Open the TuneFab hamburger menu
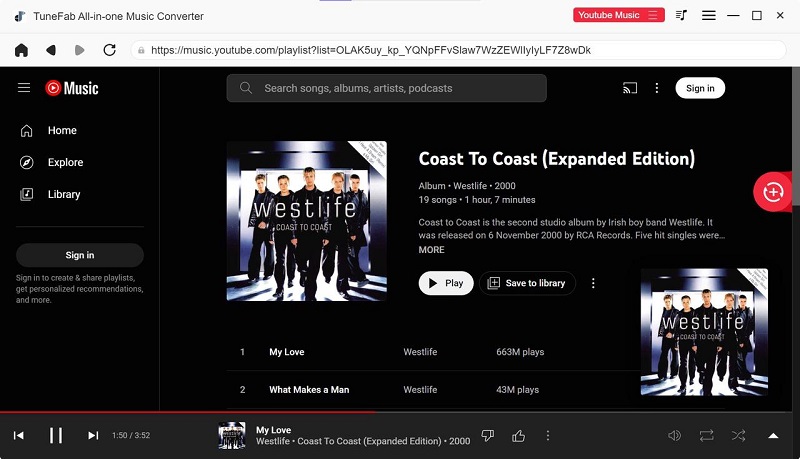Screen dimensions: 800x459 coord(709,15)
